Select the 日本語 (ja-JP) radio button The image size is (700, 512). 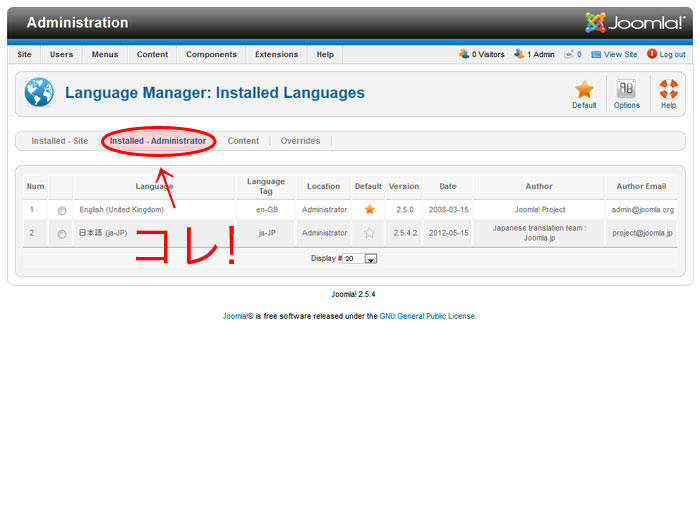point(62,234)
